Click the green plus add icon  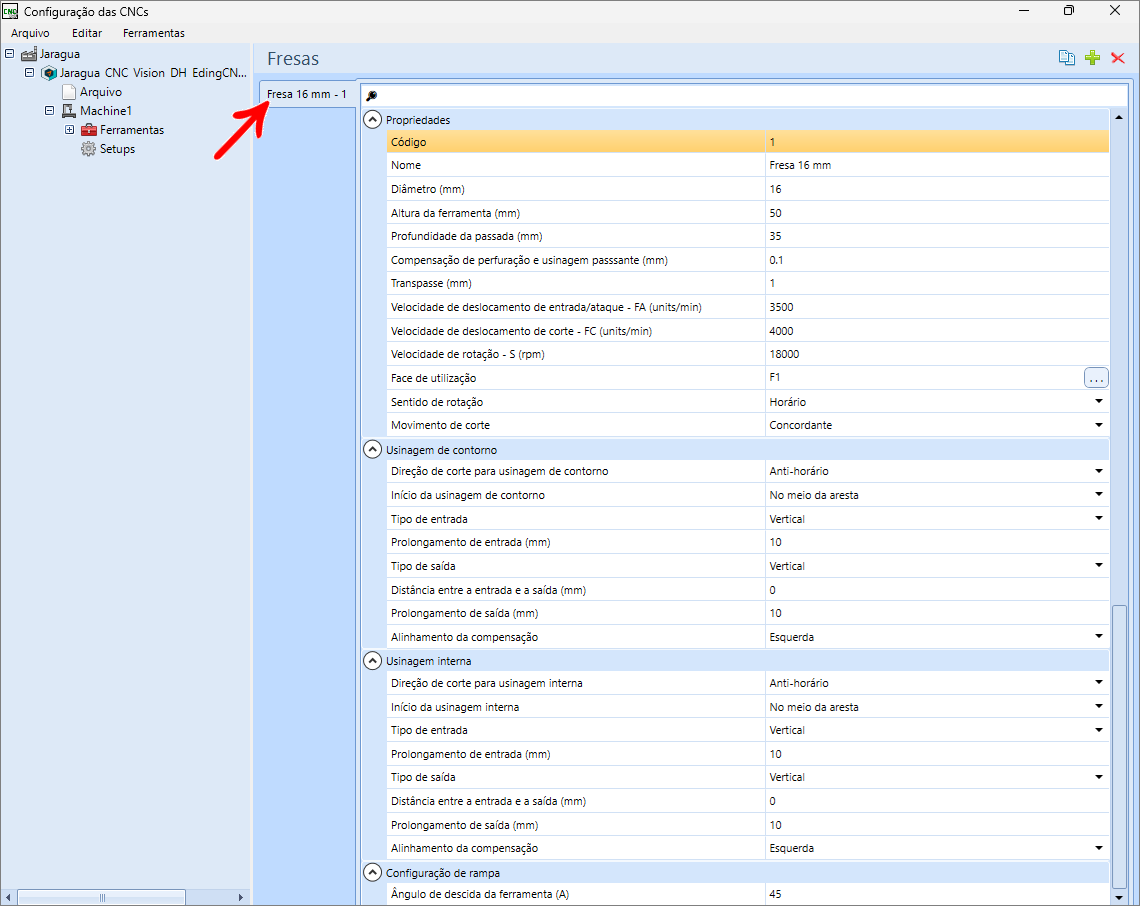click(x=1092, y=58)
